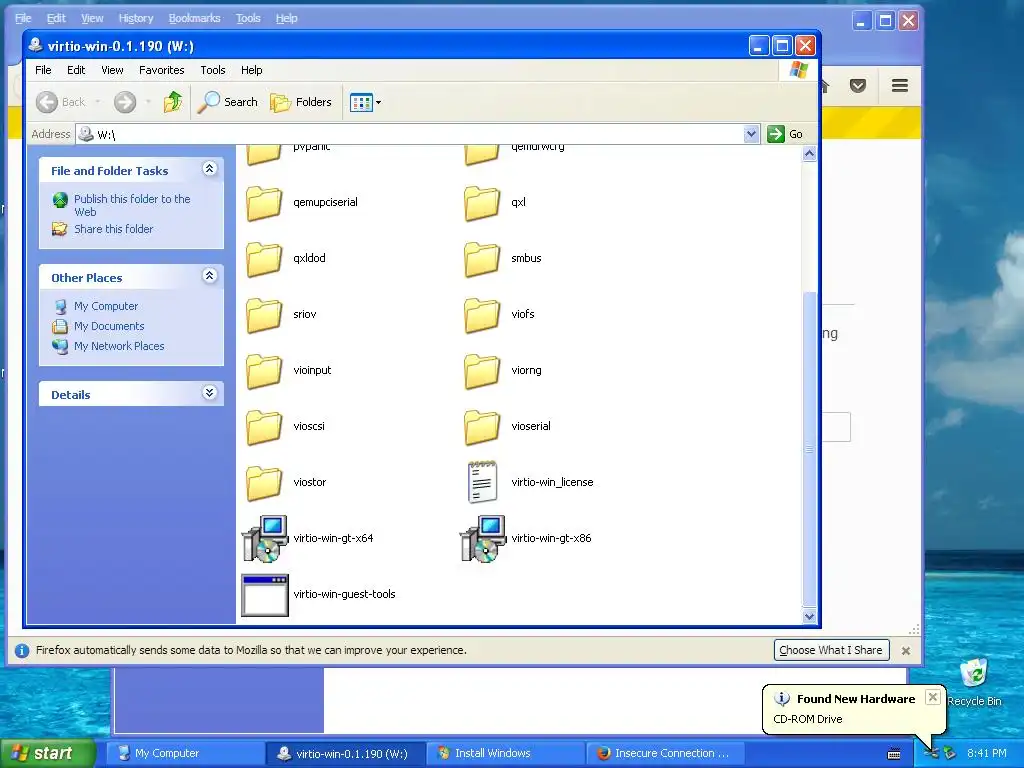Open Firefox Bookmarks menu in background window

tap(195, 18)
